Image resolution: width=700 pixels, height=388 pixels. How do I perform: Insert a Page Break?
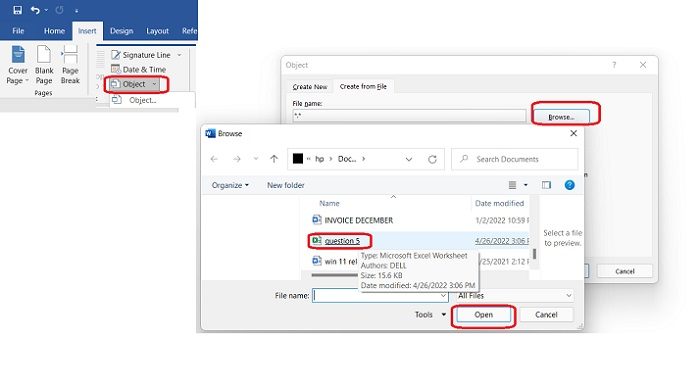click(70, 65)
